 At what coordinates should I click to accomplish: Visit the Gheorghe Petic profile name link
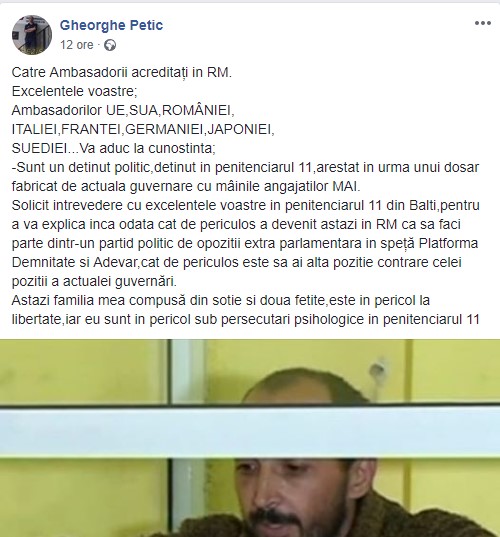click(x=111, y=25)
